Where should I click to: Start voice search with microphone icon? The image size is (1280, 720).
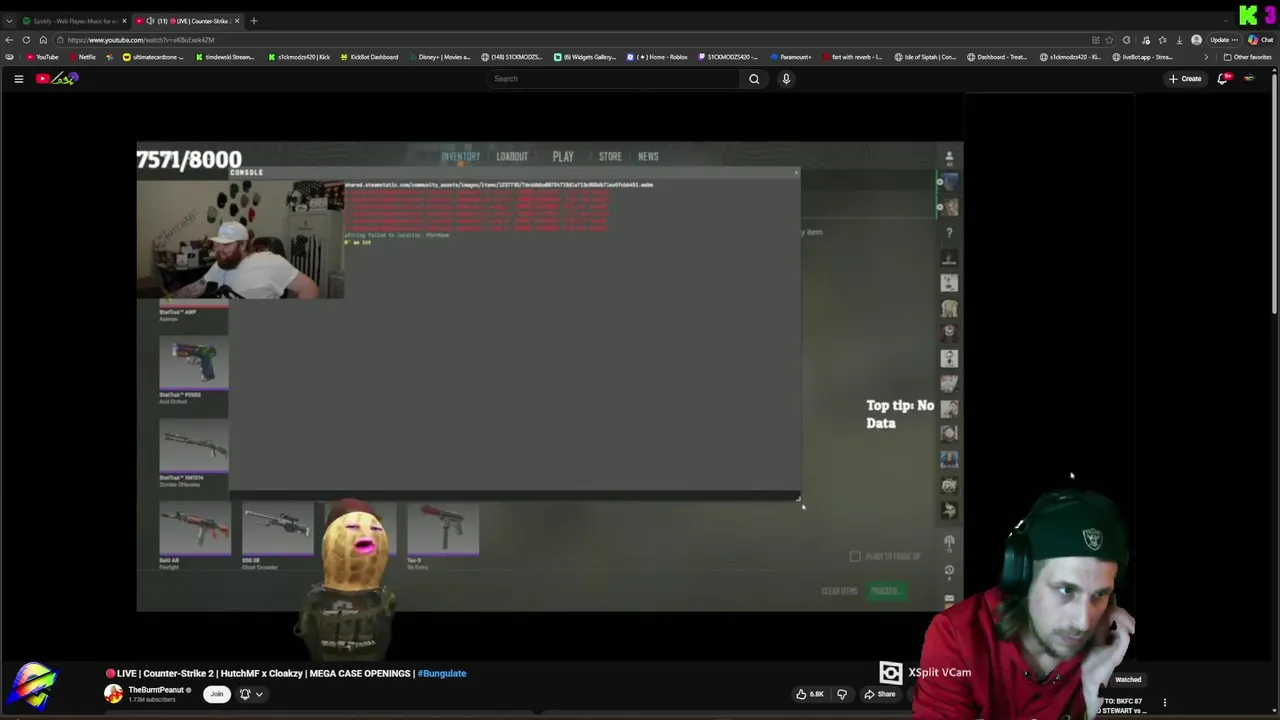point(786,79)
